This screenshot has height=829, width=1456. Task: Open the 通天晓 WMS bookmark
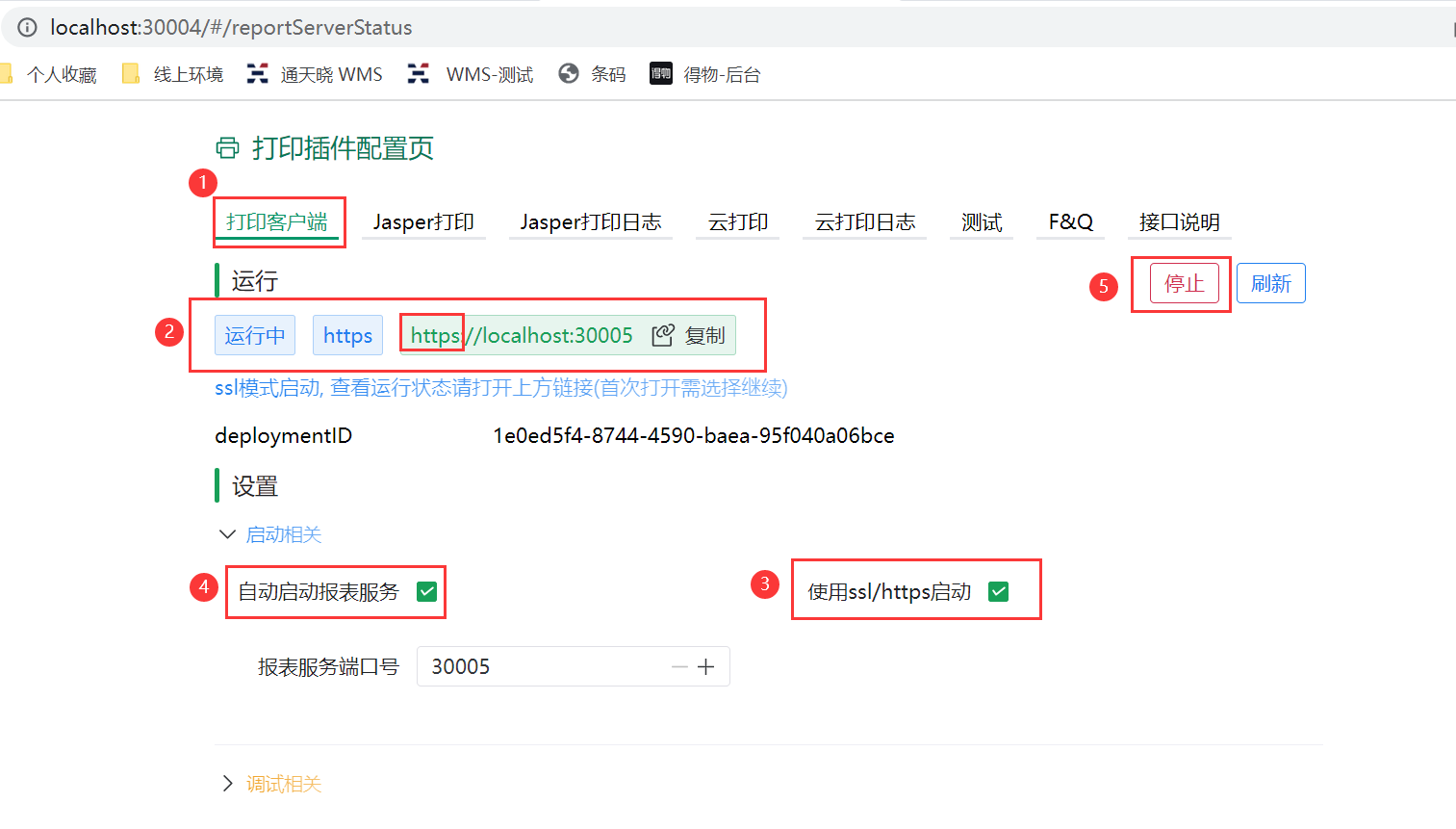click(x=315, y=74)
